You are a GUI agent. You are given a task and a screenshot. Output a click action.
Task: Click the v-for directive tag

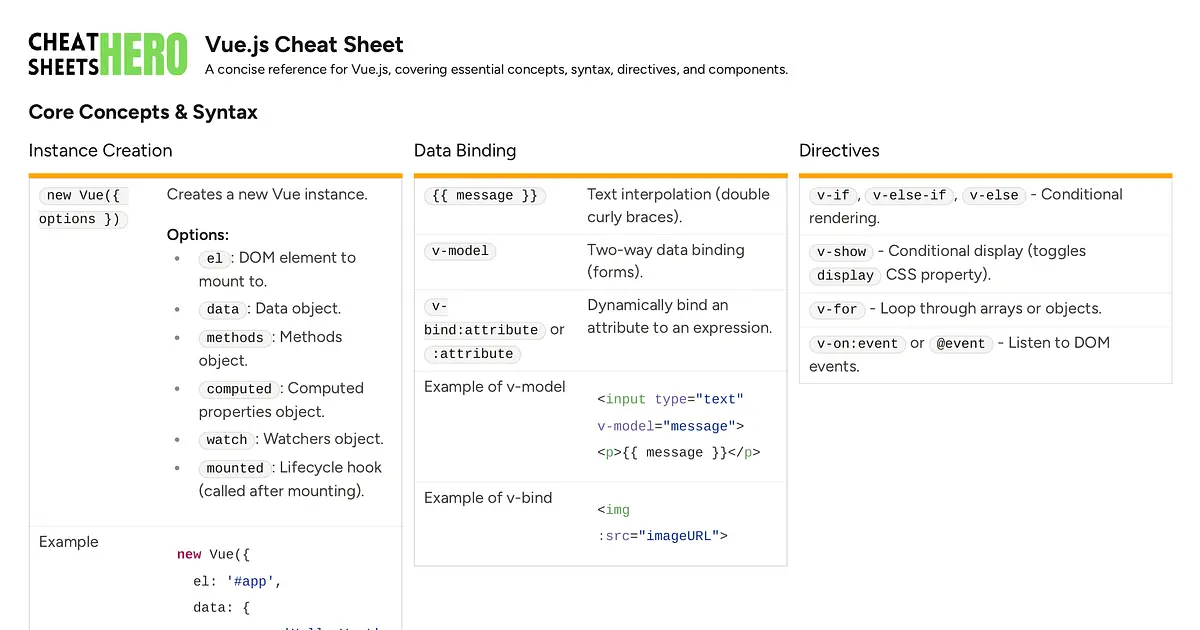[x=837, y=310]
